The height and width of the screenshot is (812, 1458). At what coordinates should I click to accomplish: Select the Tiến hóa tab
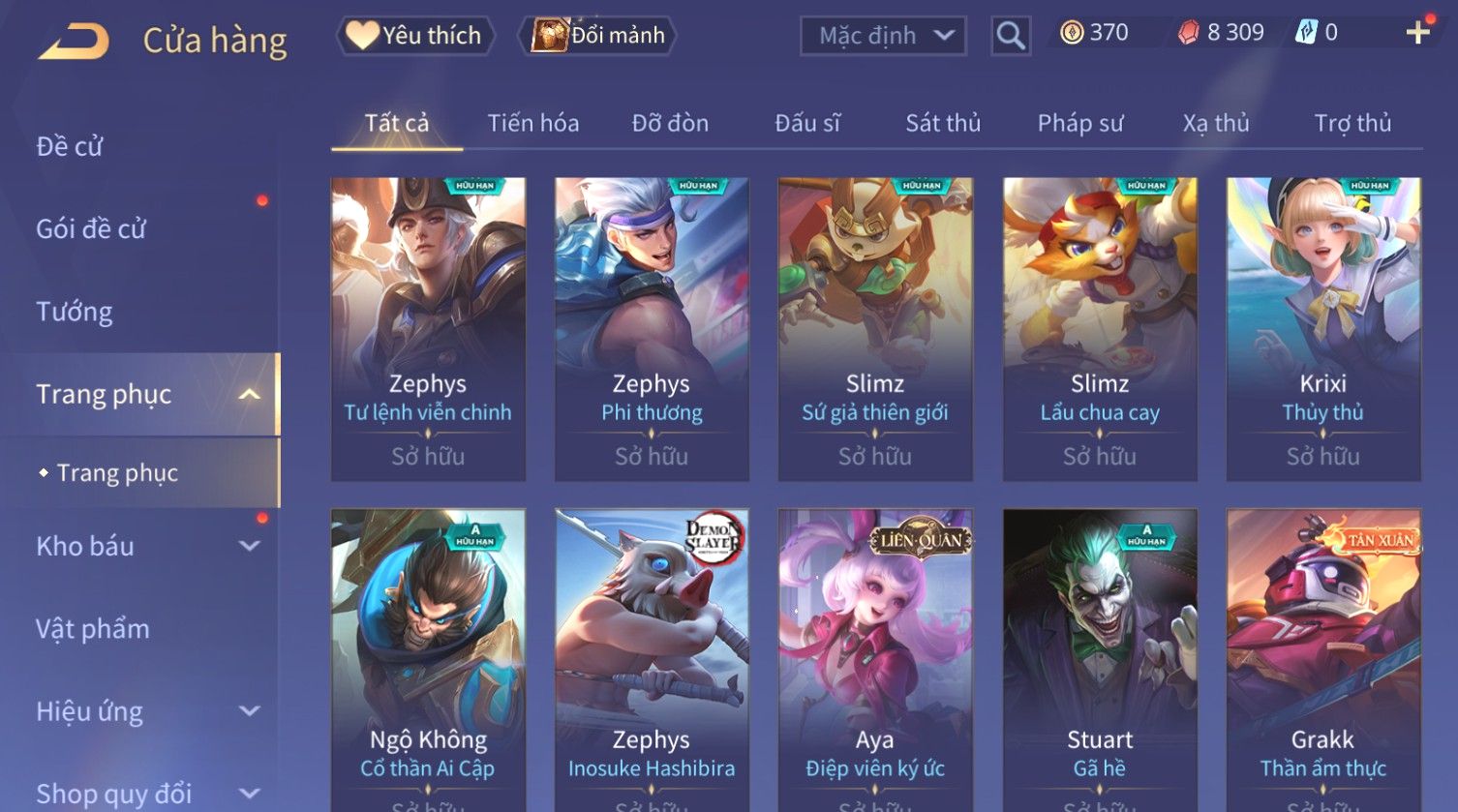pyautogui.click(x=533, y=123)
